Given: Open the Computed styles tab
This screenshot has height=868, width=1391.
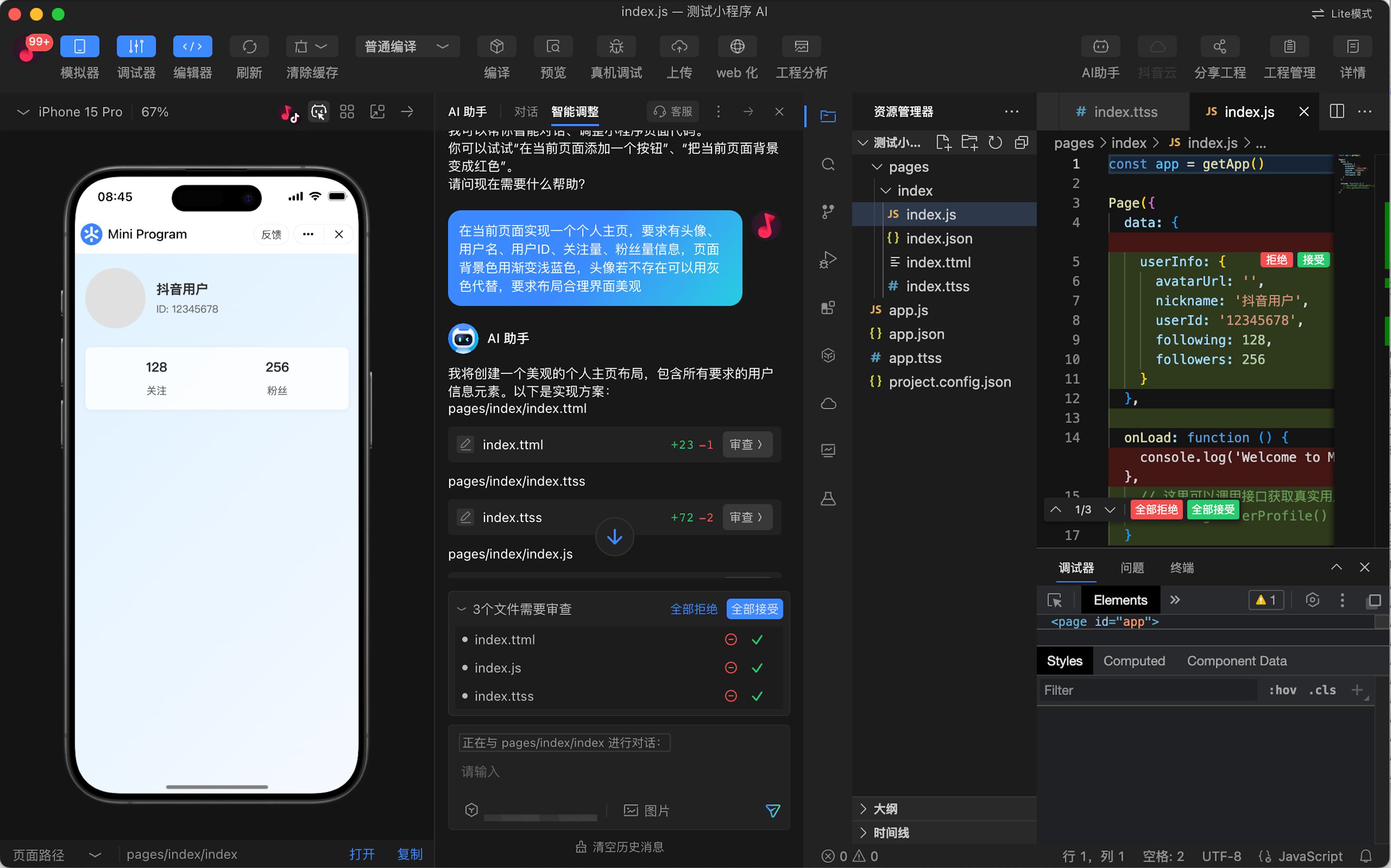Looking at the screenshot, I should pyautogui.click(x=1134, y=661).
